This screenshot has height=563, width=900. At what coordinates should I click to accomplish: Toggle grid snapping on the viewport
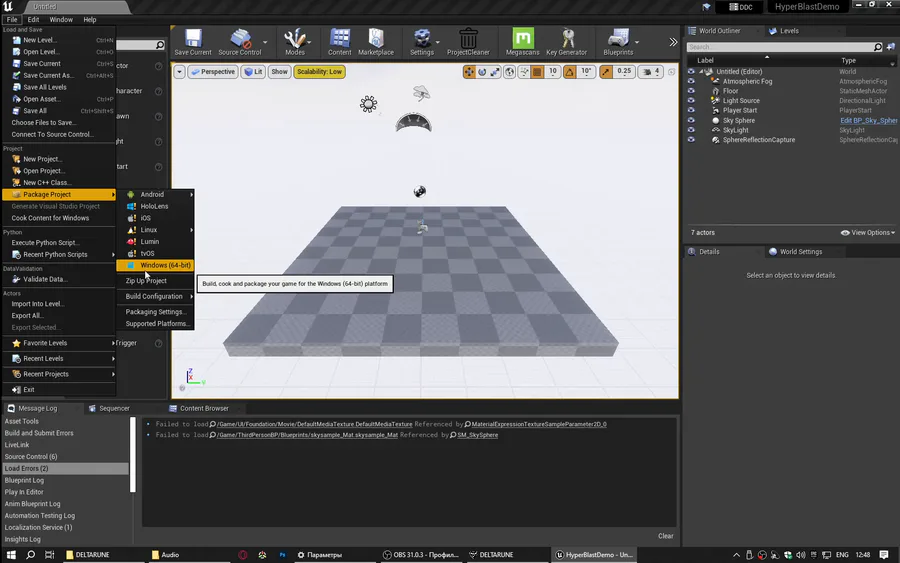[537, 72]
